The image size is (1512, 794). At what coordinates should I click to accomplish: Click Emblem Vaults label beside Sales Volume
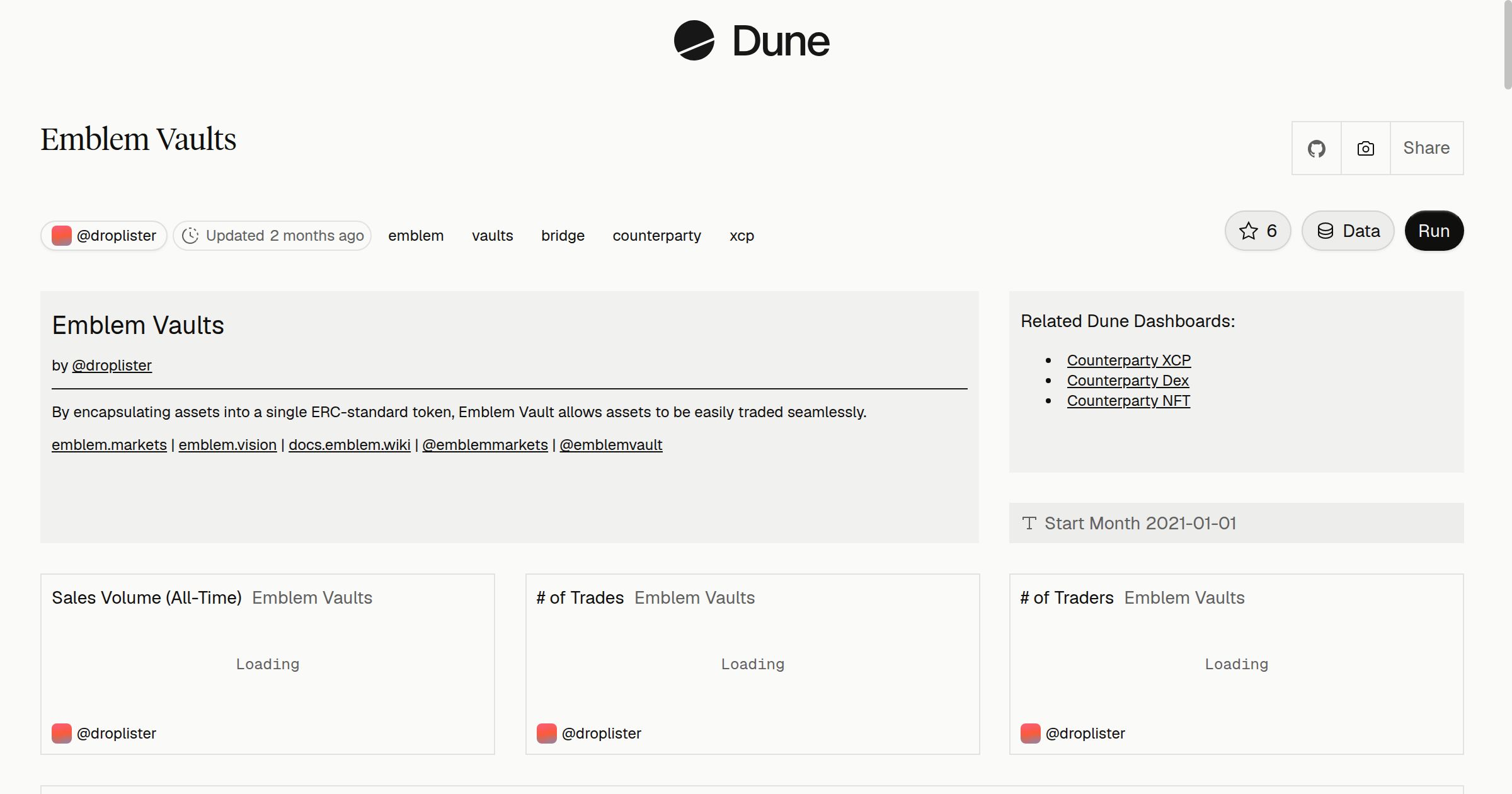312,598
